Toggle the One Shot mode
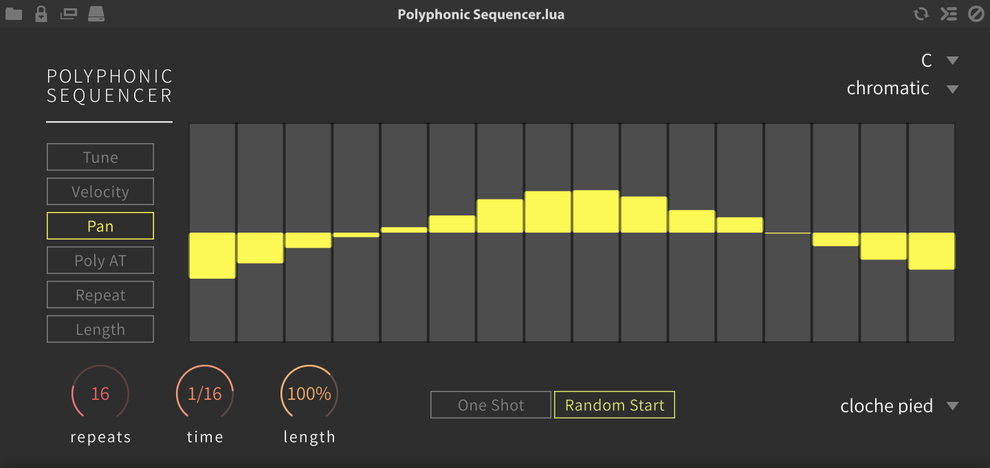Image resolution: width=990 pixels, height=468 pixels. tap(491, 405)
